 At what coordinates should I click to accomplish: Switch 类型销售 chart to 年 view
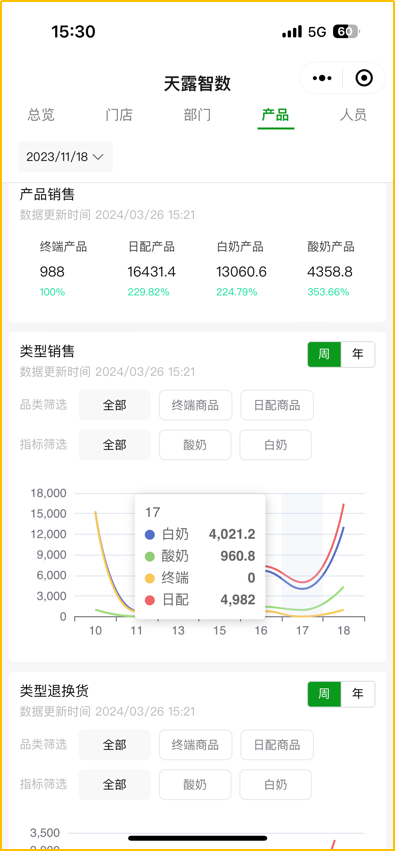point(358,354)
